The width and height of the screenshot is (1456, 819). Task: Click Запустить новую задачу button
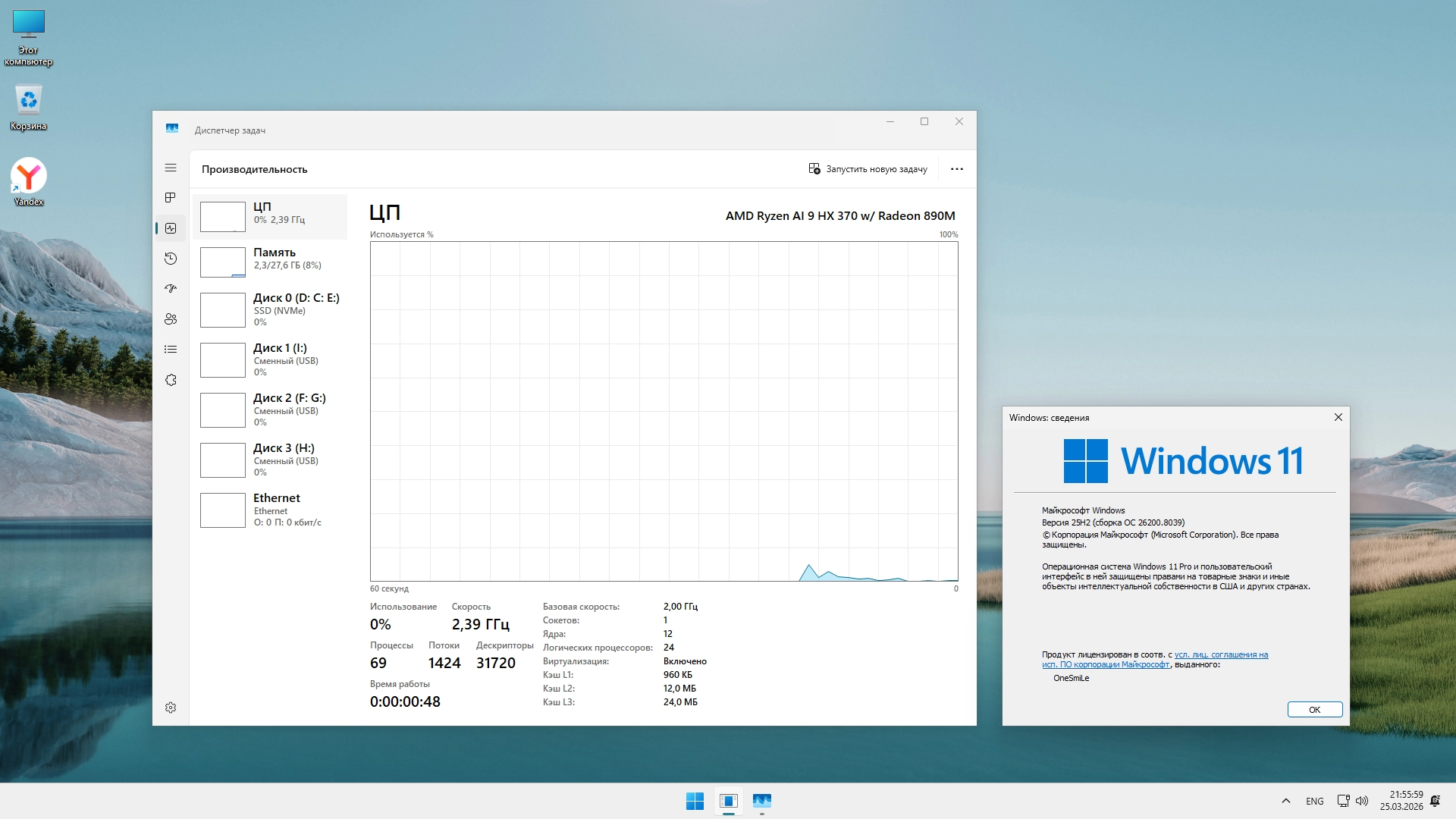(x=868, y=169)
